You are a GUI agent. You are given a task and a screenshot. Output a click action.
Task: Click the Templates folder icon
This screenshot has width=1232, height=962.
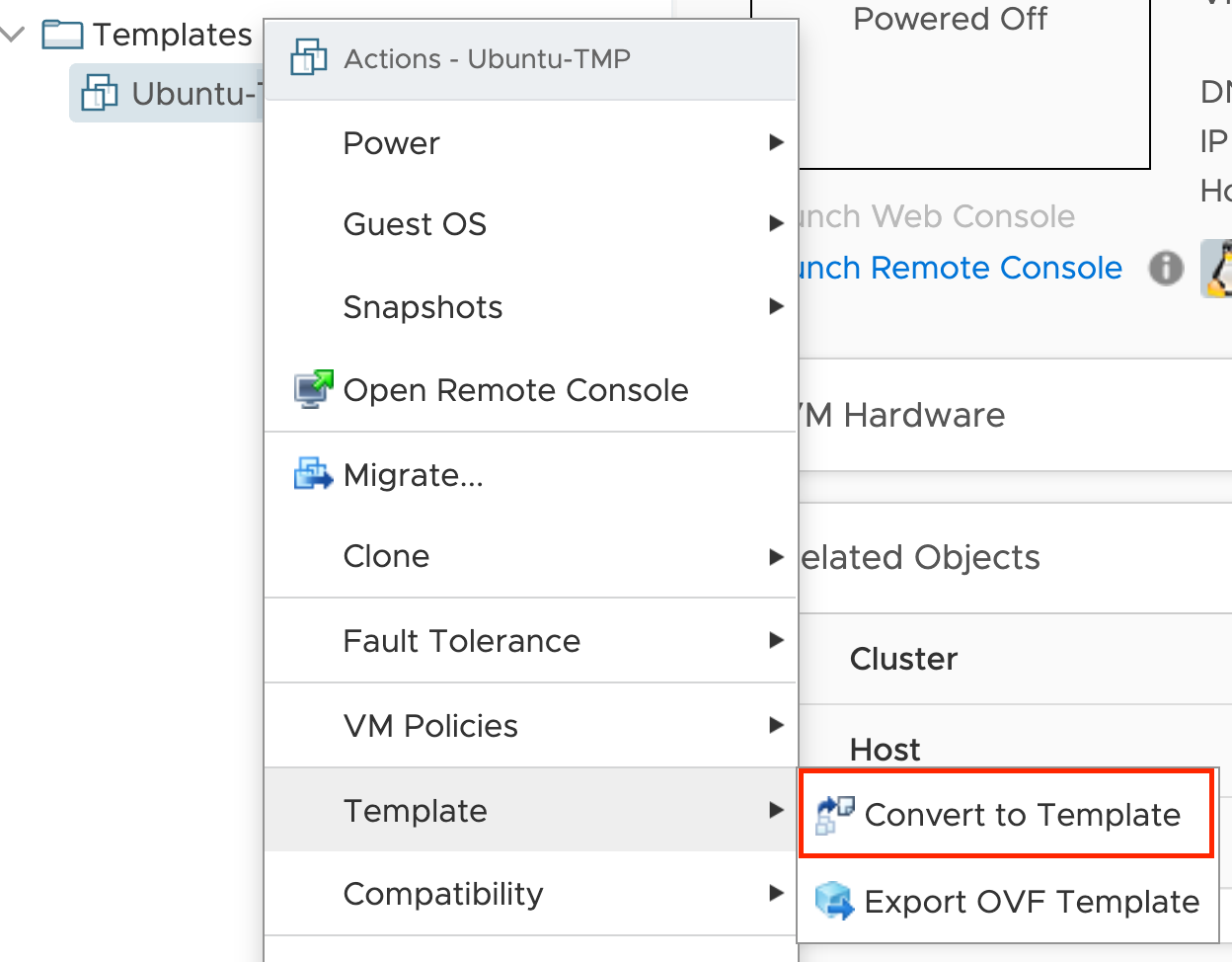pos(62,35)
